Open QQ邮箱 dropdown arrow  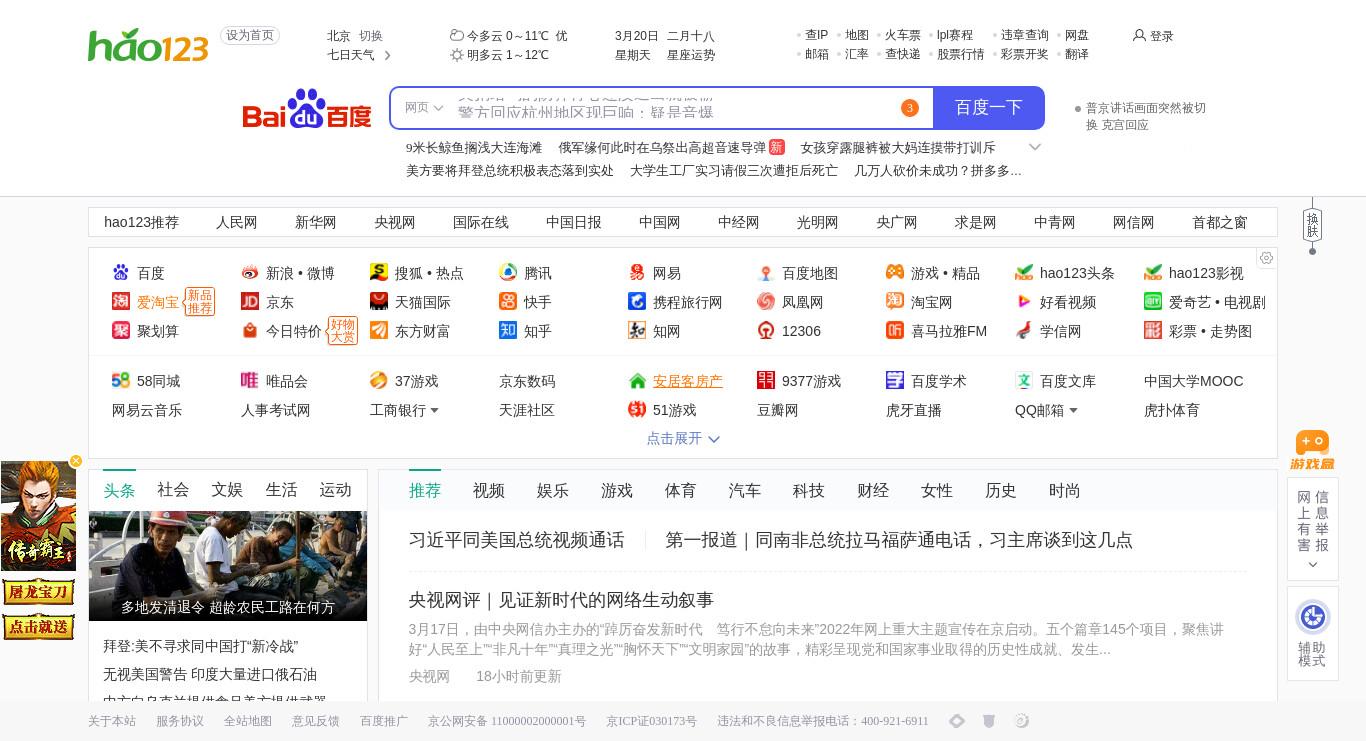(x=1073, y=411)
